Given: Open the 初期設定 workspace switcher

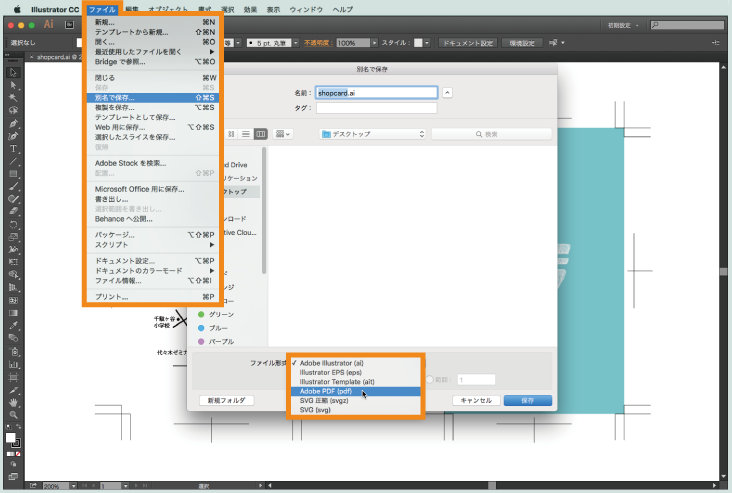Looking at the screenshot, I should (623, 25).
